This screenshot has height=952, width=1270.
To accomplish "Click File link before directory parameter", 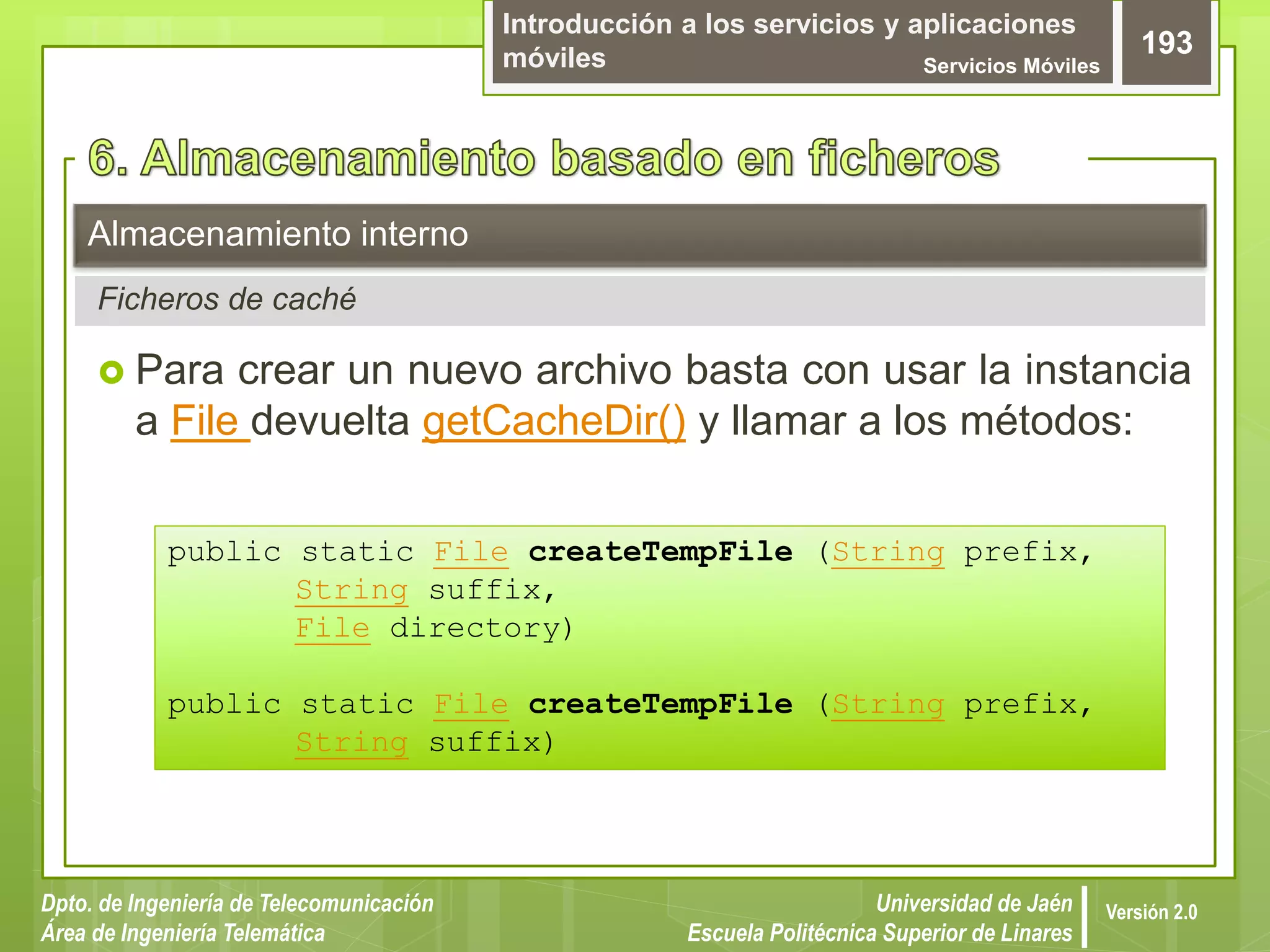I will click(332, 628).
